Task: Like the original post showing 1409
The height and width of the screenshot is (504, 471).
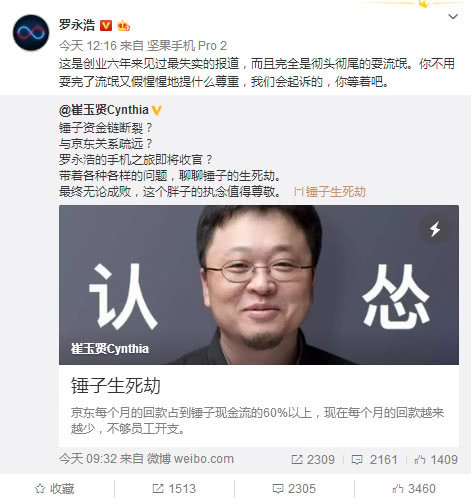Action: click(436, 460)
